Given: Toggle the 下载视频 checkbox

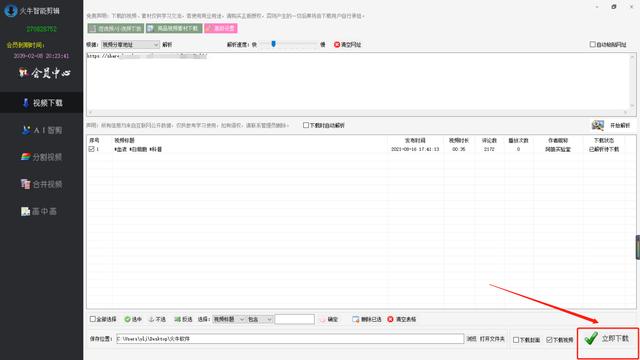Looking at the screenshot, I should (x=549, y=340).
